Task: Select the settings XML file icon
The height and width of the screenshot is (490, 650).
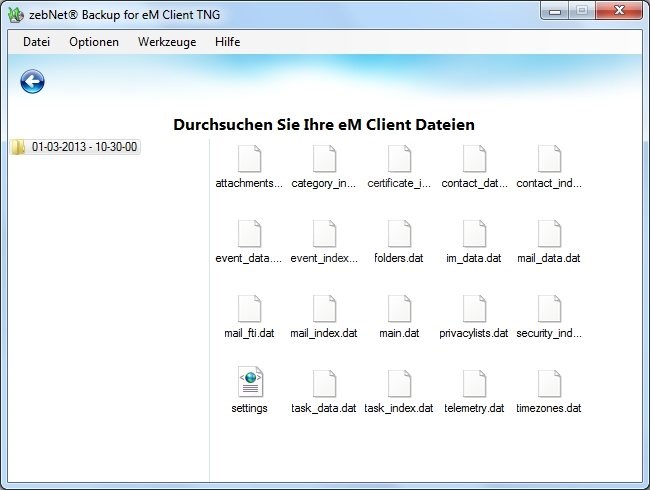Action: (250, 382)
